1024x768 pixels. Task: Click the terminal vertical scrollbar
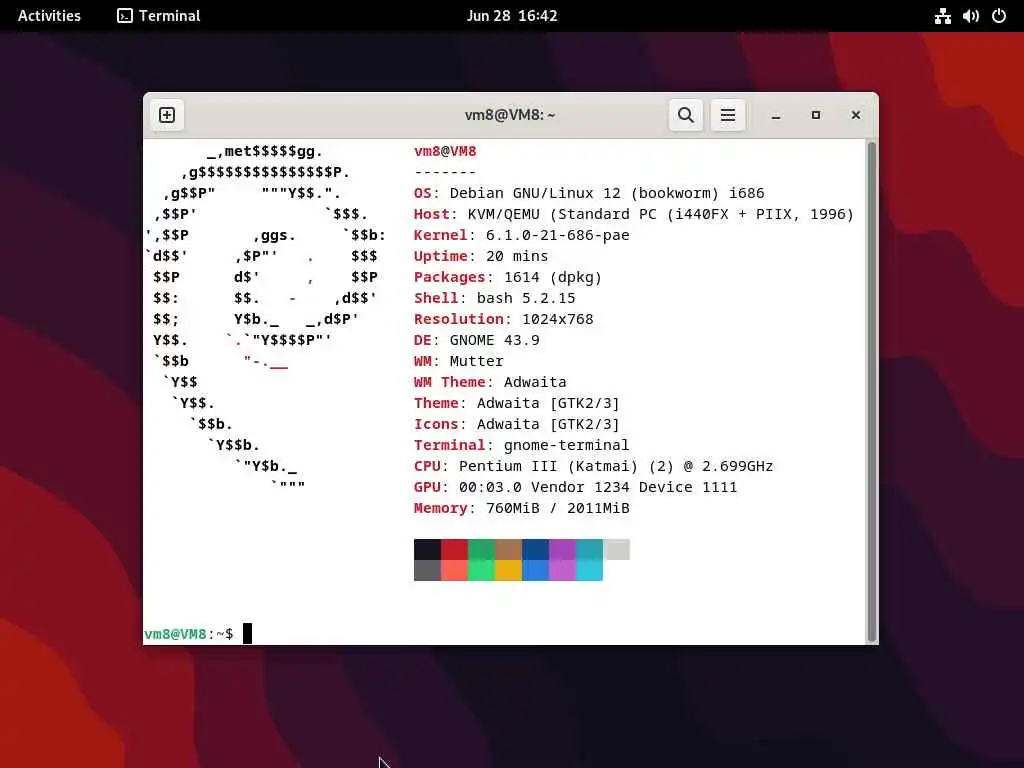[871, 391]
